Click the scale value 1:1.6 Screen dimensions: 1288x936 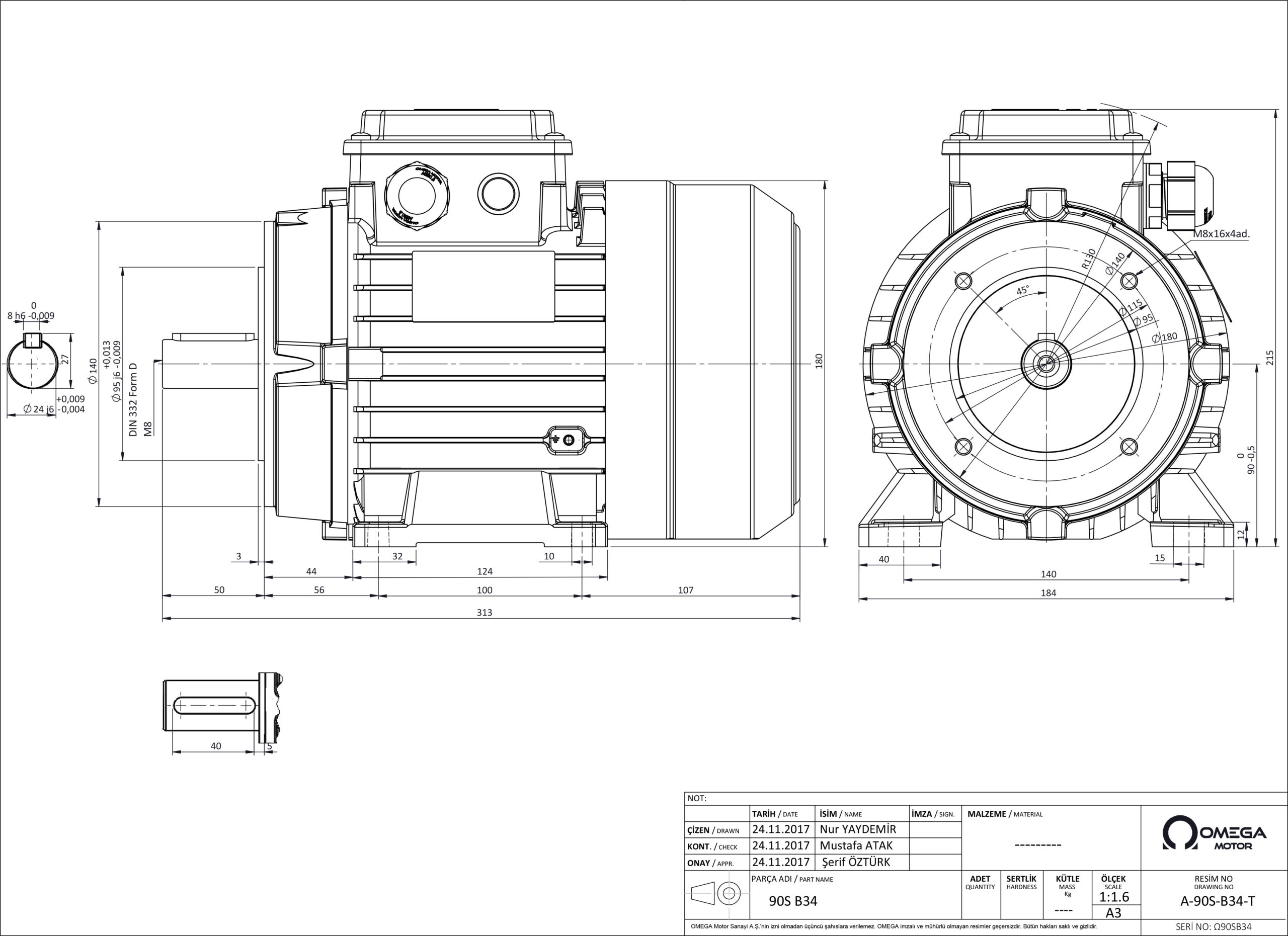(x=1114, y=897)
